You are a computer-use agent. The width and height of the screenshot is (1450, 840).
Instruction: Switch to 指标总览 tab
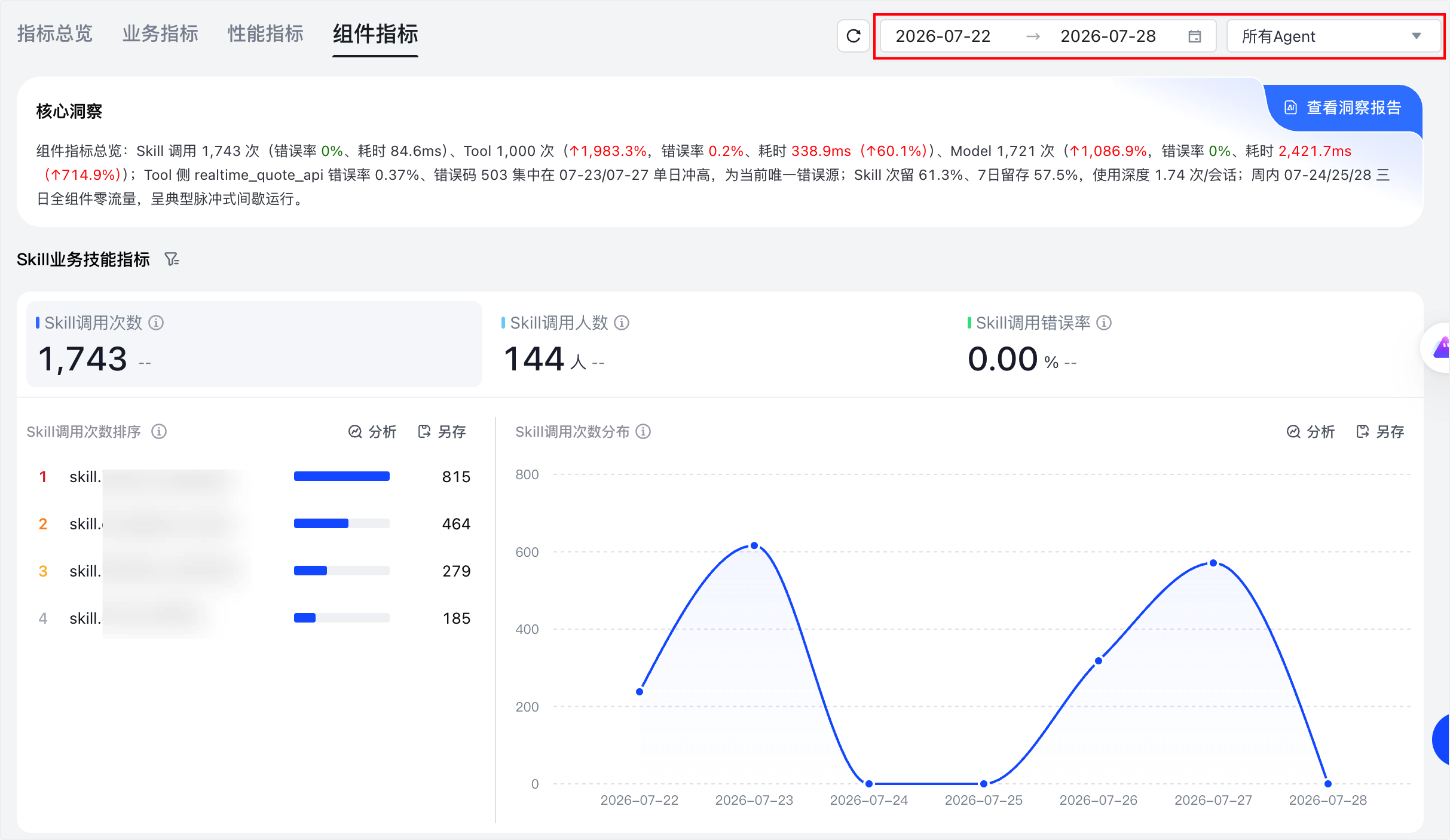point(55,34)
